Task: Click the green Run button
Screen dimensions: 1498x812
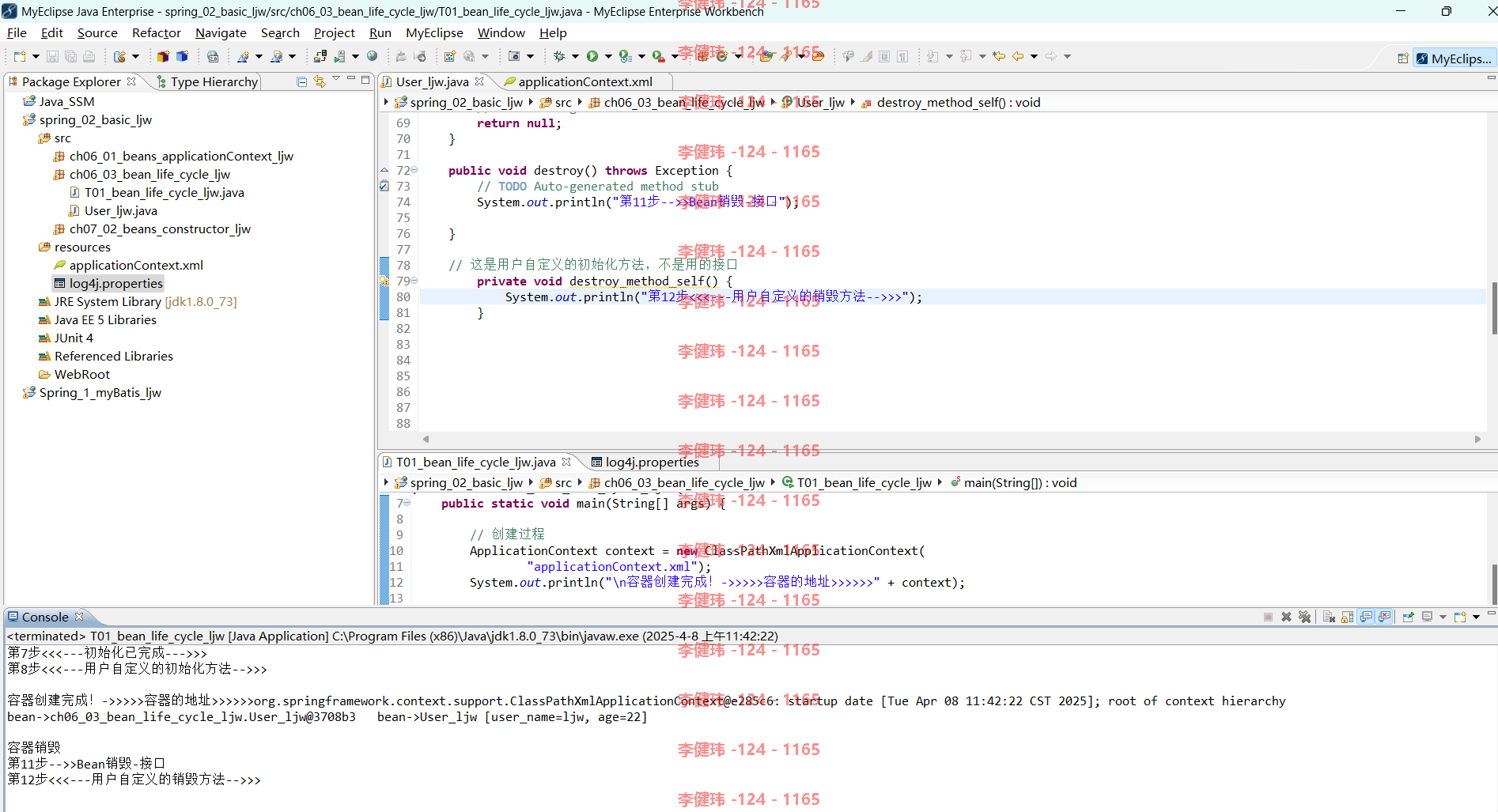Action: (592, 56)
